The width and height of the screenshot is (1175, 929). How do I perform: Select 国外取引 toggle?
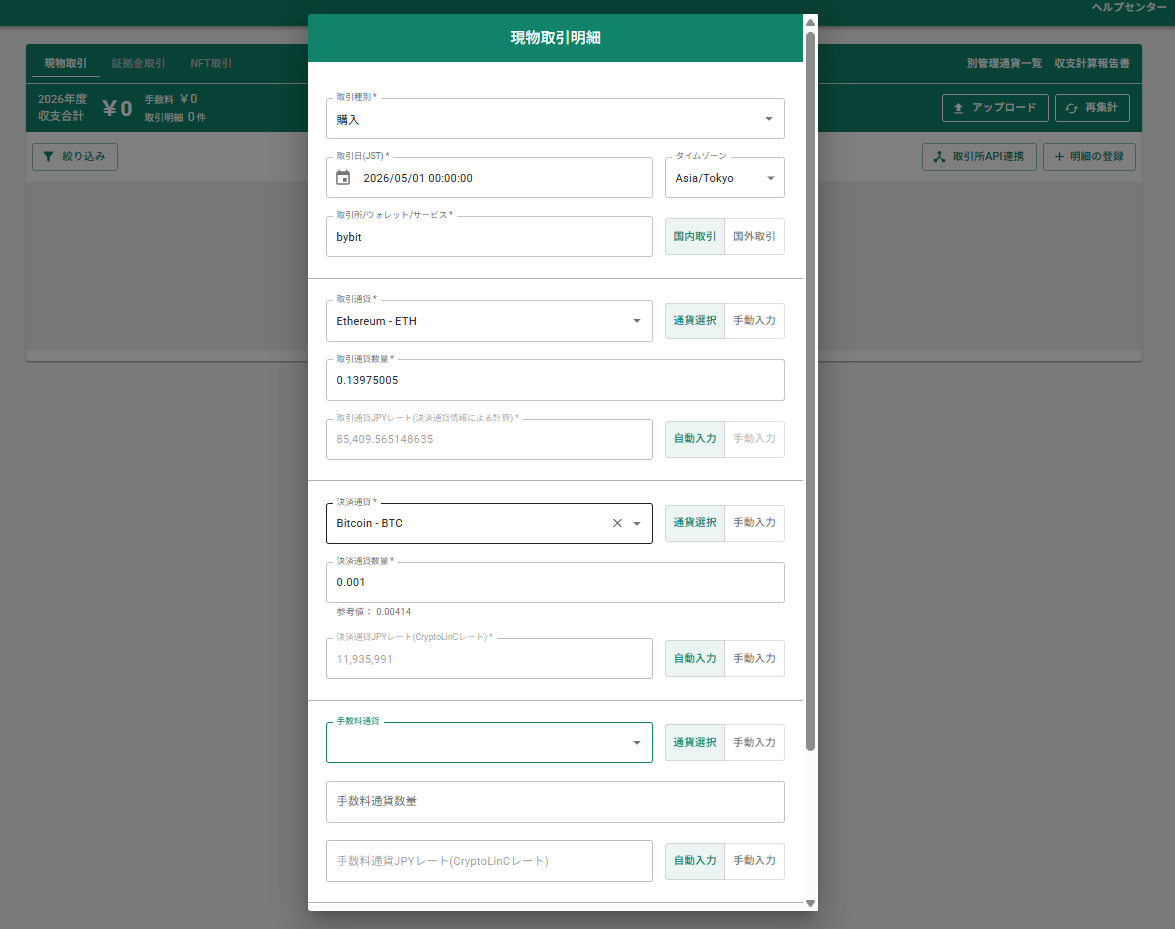pyautogui.click(x=755, y=237)
